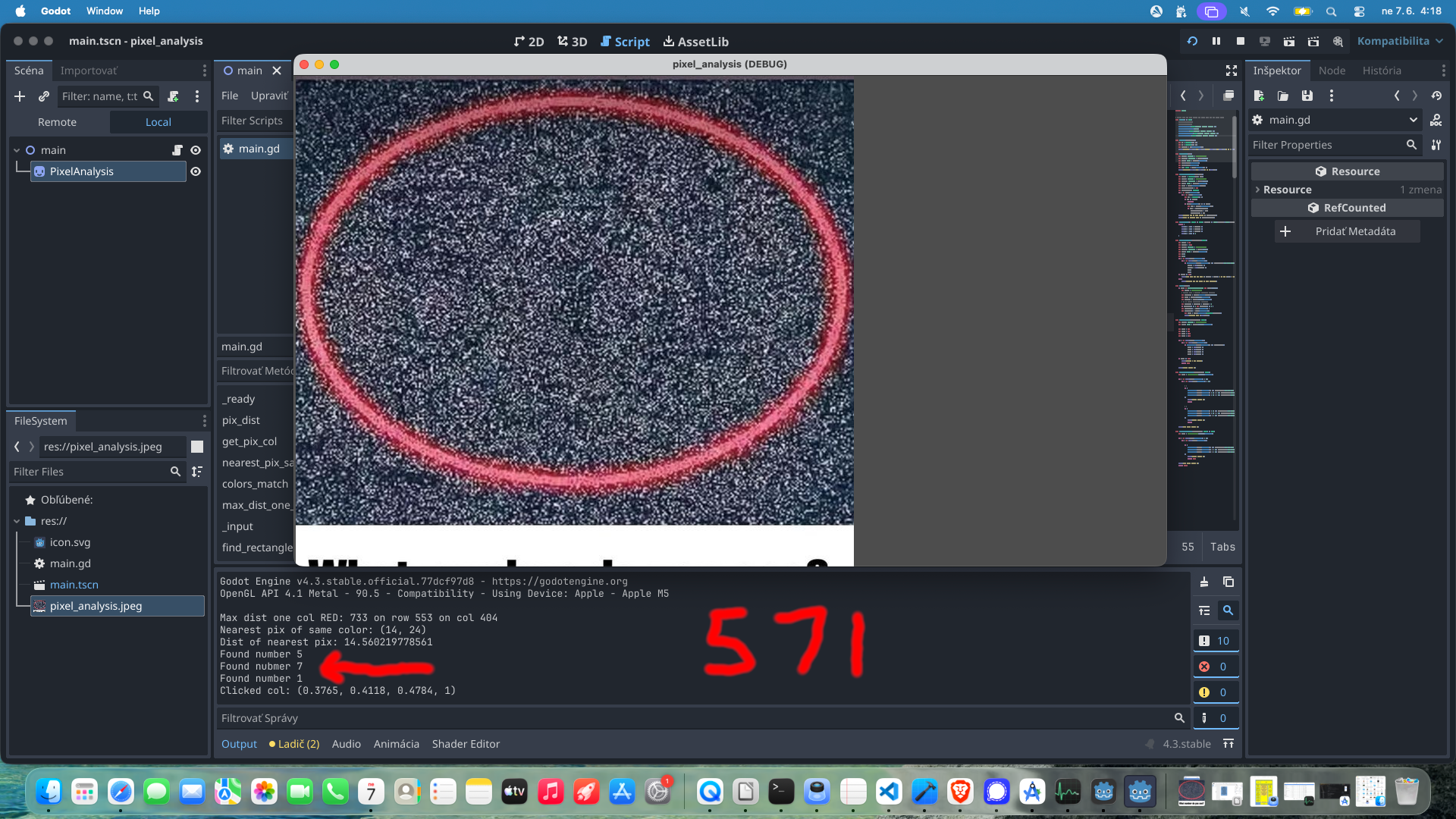Collapse duplicate output messages
Viewport: 1456px width, 819px height.
[x=1204, y=610]
